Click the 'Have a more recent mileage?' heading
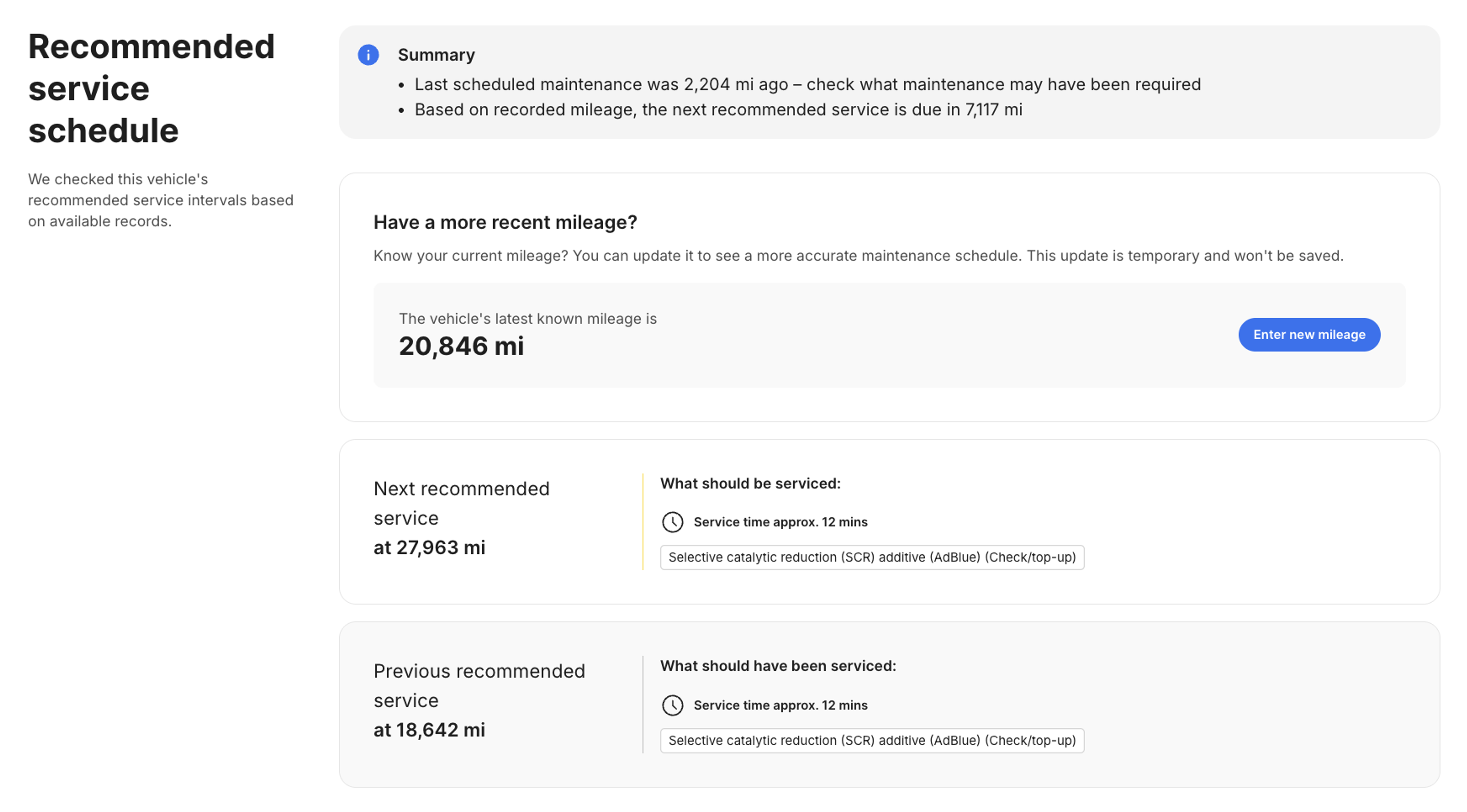 click(505, 222)
